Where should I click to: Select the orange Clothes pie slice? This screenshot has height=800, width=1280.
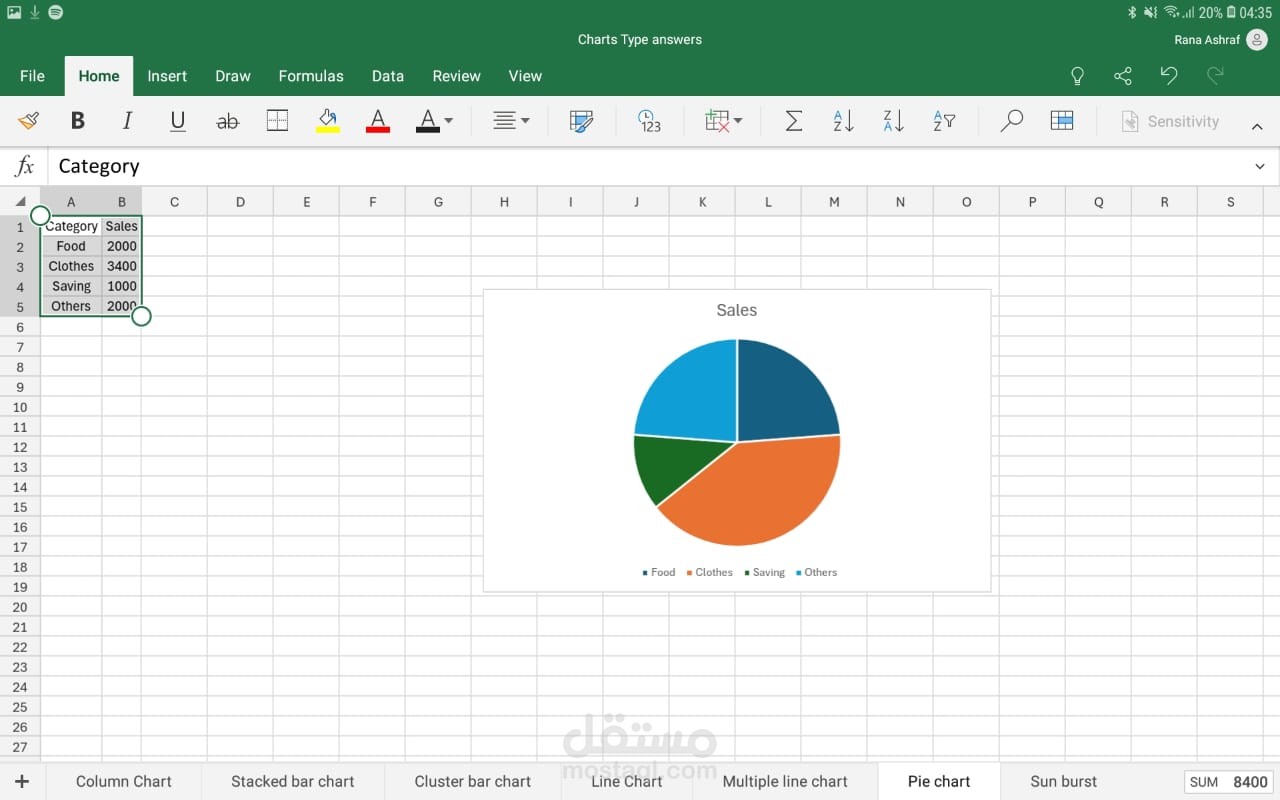760,490
